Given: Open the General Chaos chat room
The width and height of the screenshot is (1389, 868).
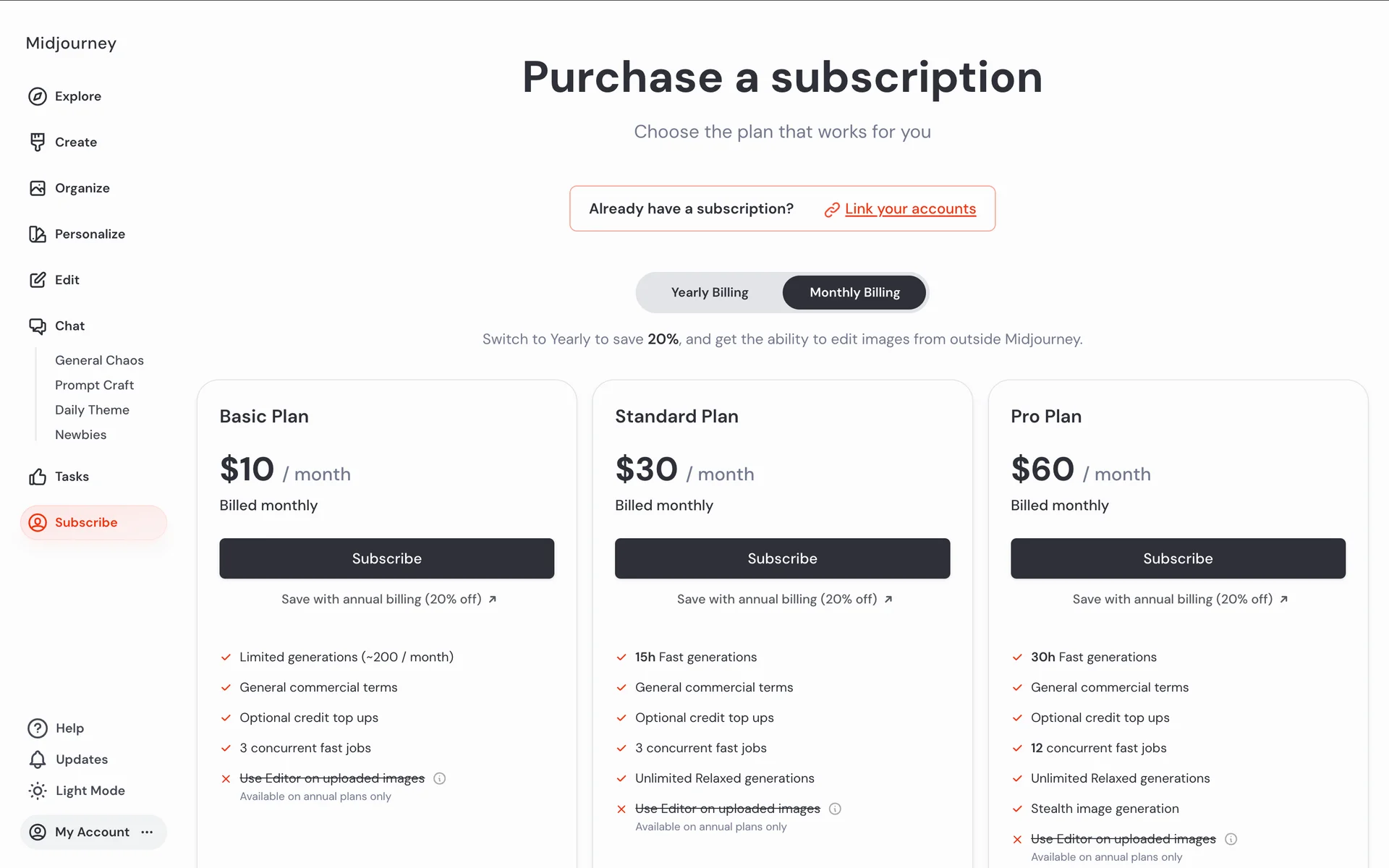Looking at the screenshot, I should click(x=99, y=360).
